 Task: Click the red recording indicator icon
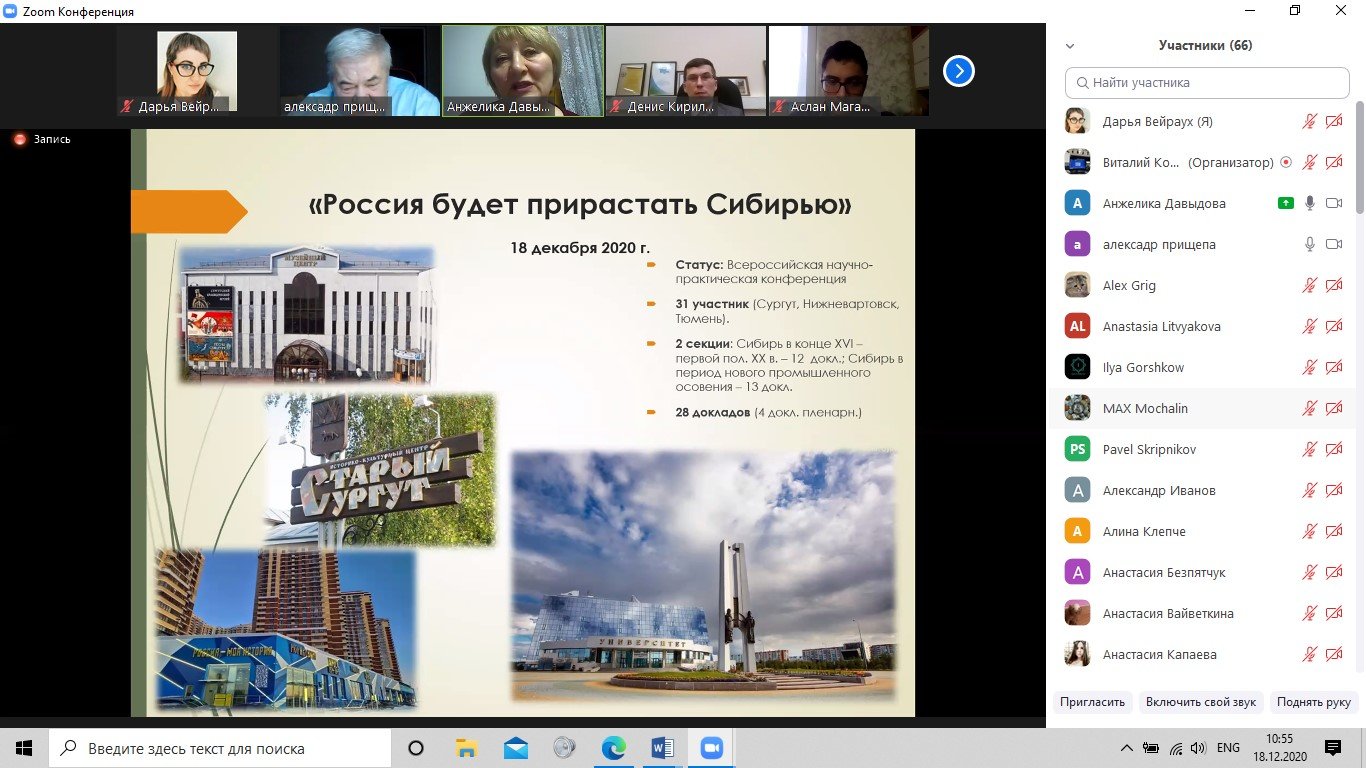(19, 140)
